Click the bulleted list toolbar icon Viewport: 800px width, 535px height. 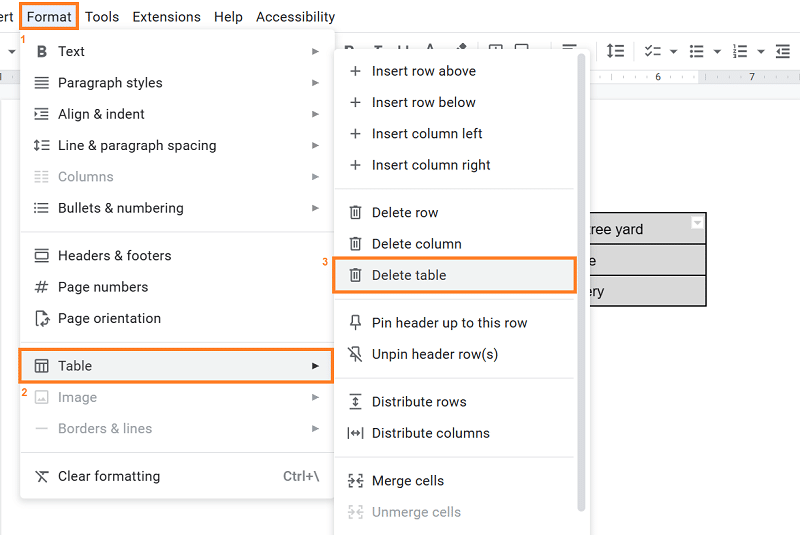coord(697,51)
